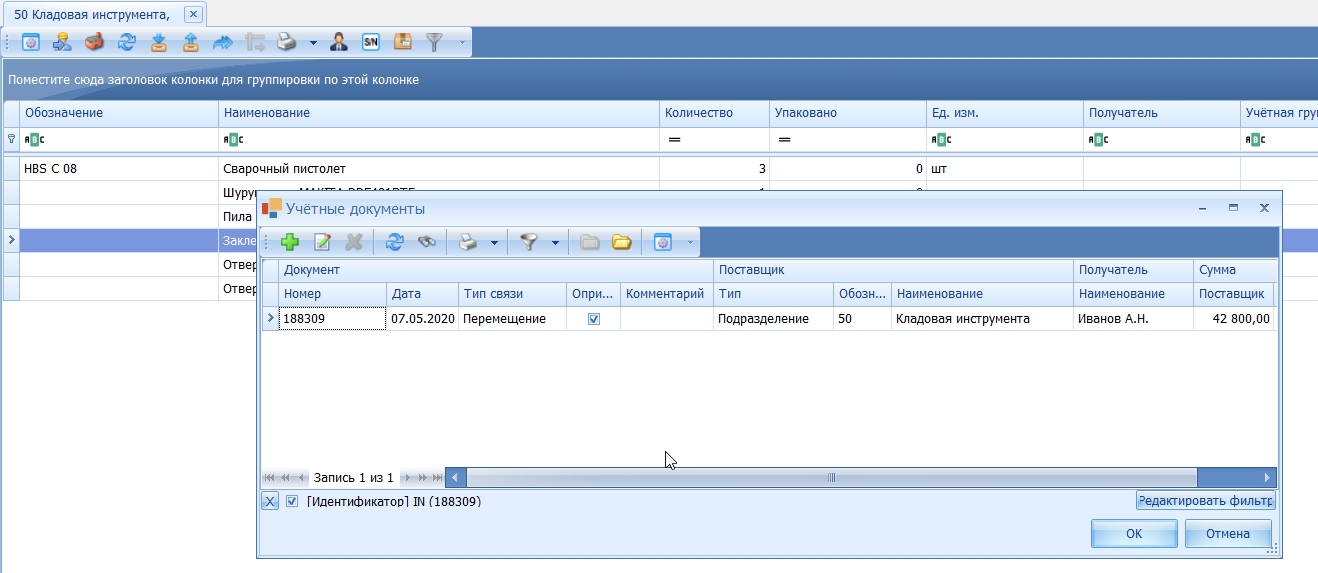Toggle the [Идентификатор] IN (188309) filter checkbox
Image resolution: width=1318 pixels, height=573 pixels.
pos(292,502)
